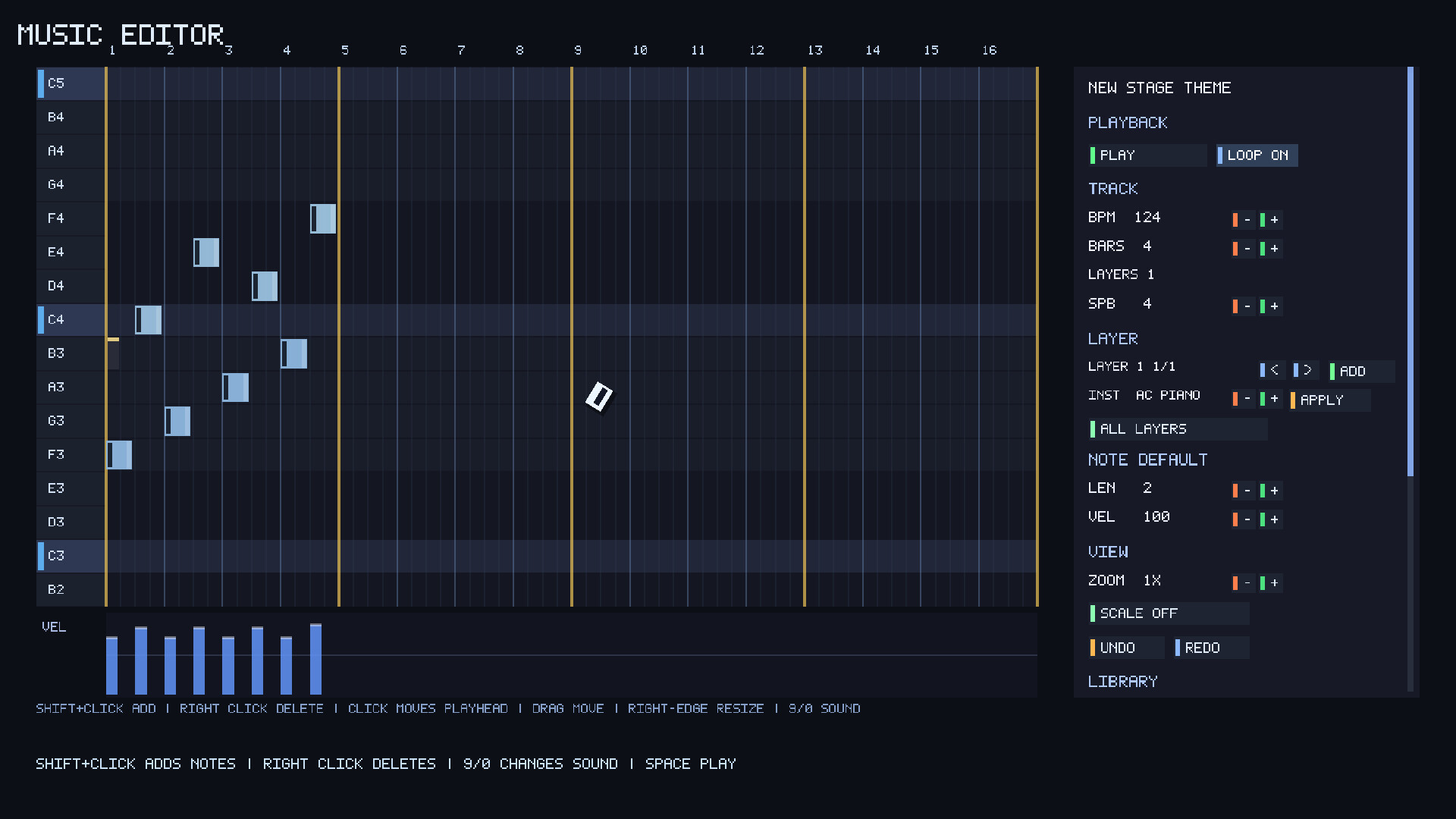Apply the AC Piano instrument
This screenshot has height=819, width=1456.
[1329, 400]
